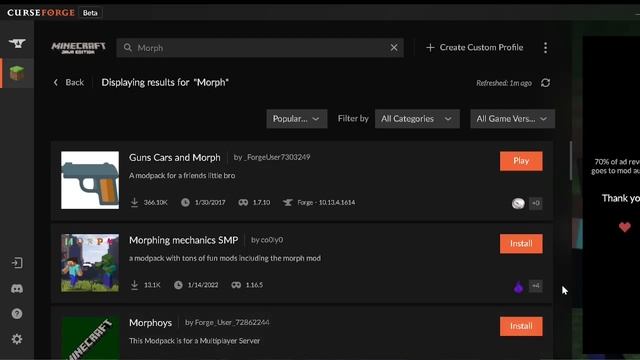Play the Guns Cars and Morph modpack
The image size is (640, 360).
click(x=521, y=161)
